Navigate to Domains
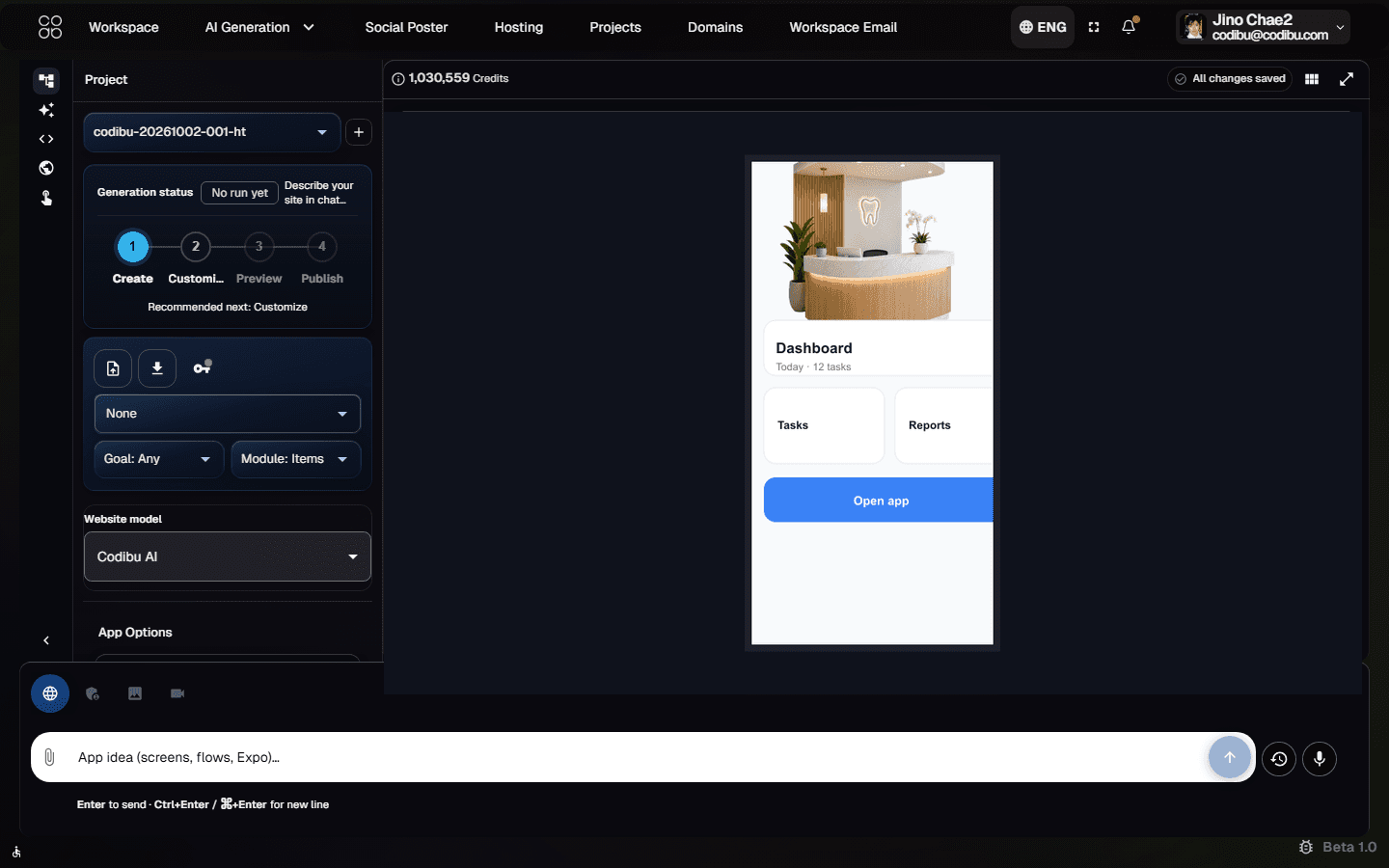Screen dimensions: 1389x868 (715, 27)
